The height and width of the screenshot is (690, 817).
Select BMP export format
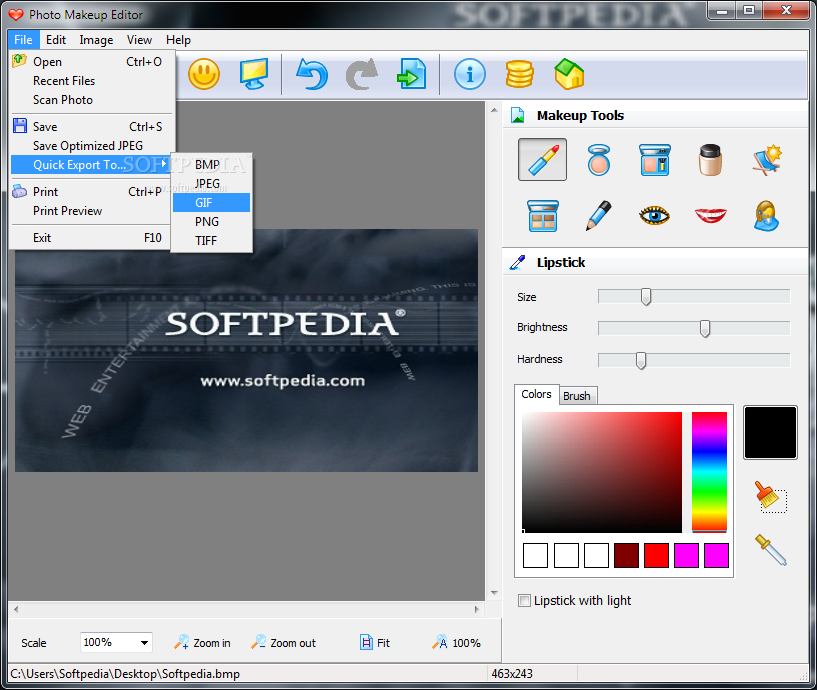click(x=212, y=165)
